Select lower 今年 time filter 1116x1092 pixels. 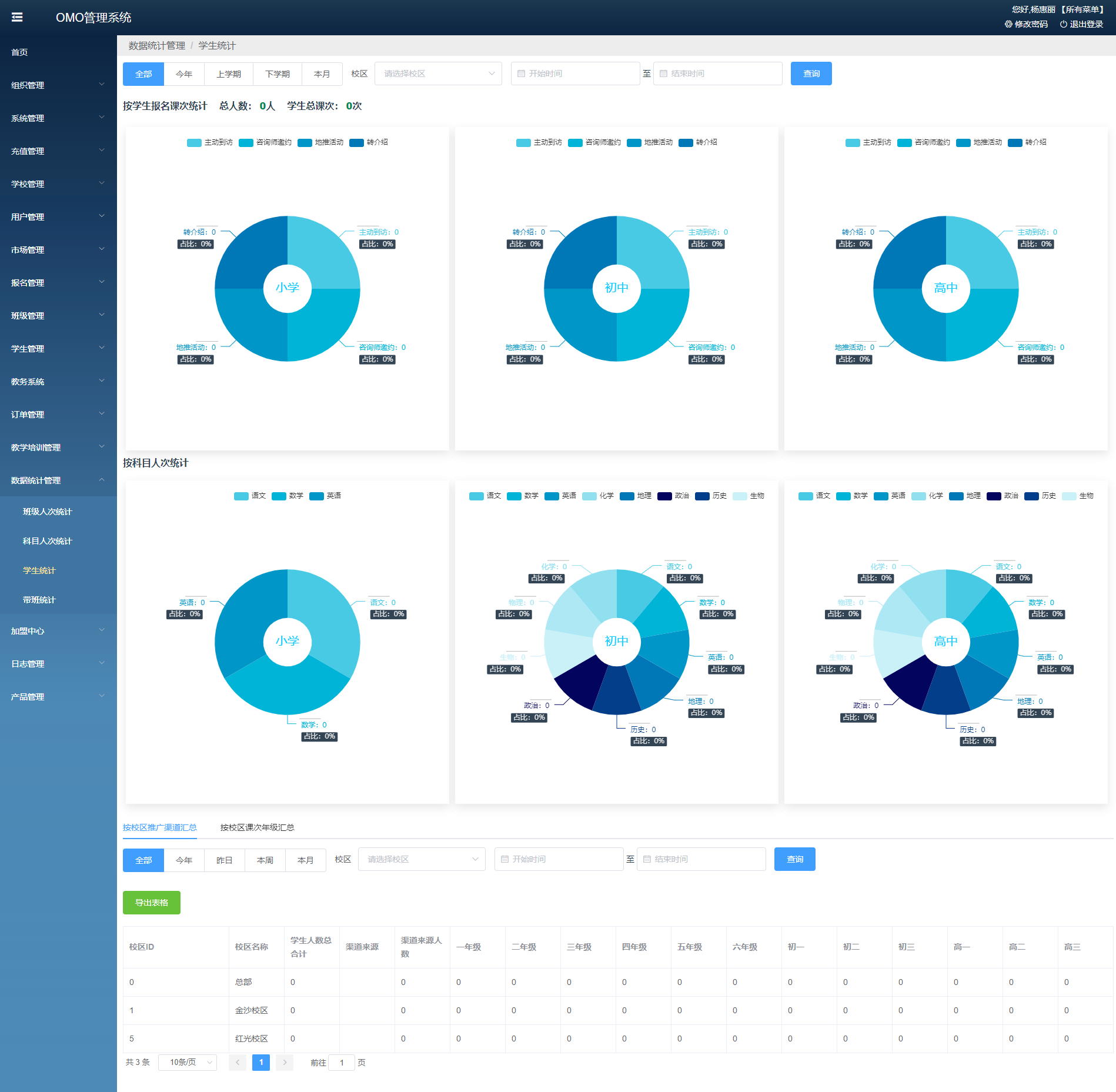click(184, 860)
